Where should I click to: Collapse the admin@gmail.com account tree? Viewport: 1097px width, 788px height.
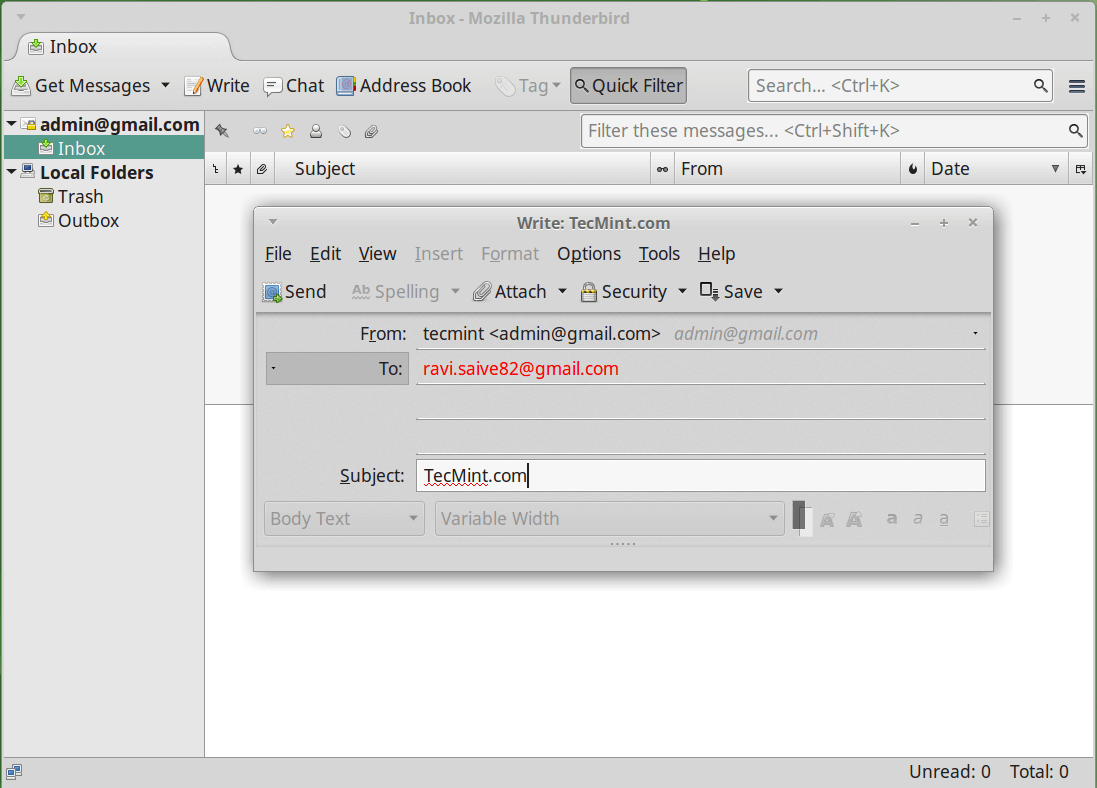tap(11, 124)
